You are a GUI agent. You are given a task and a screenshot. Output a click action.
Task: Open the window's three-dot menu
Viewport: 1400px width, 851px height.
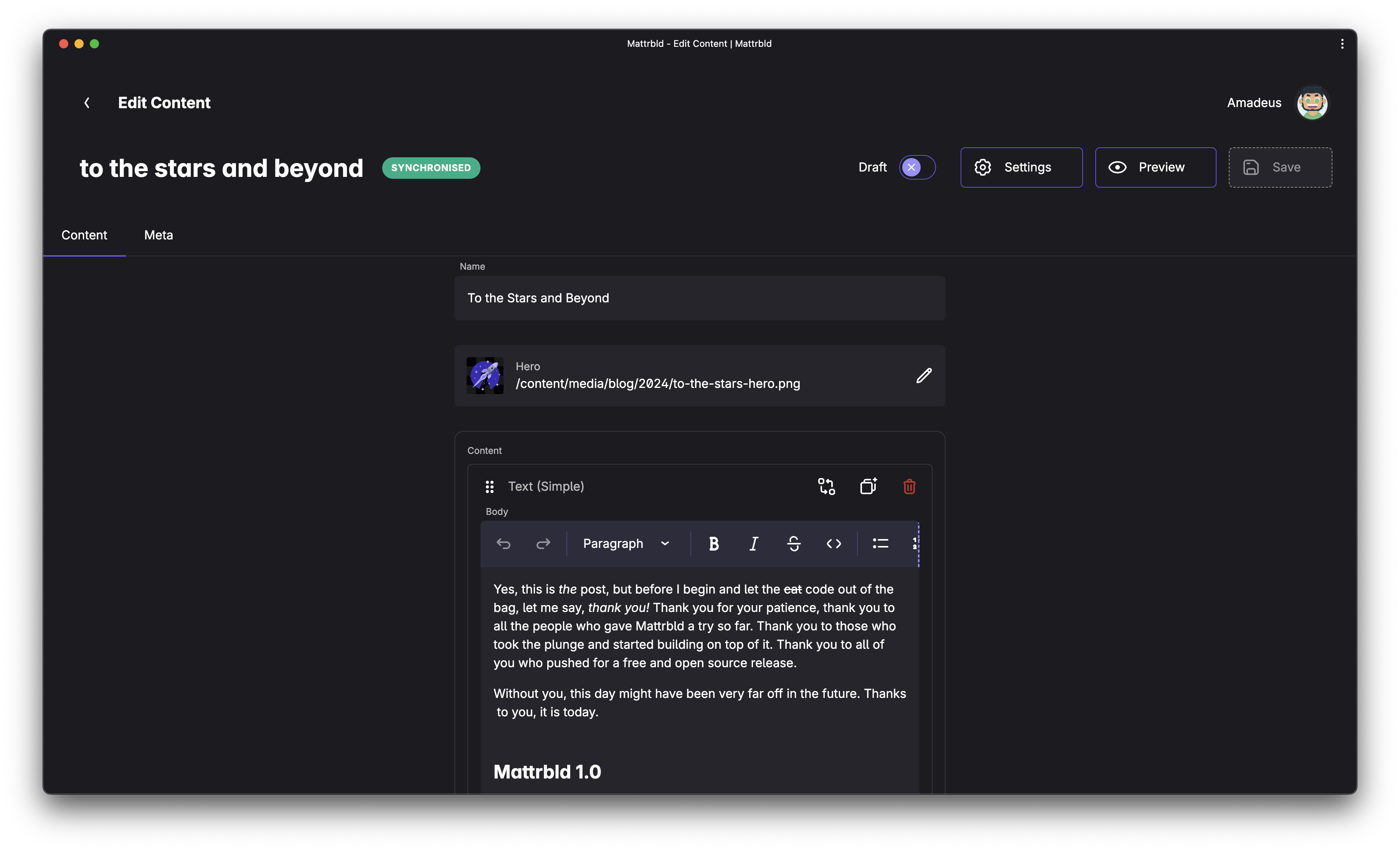[x=1342, y=44]
